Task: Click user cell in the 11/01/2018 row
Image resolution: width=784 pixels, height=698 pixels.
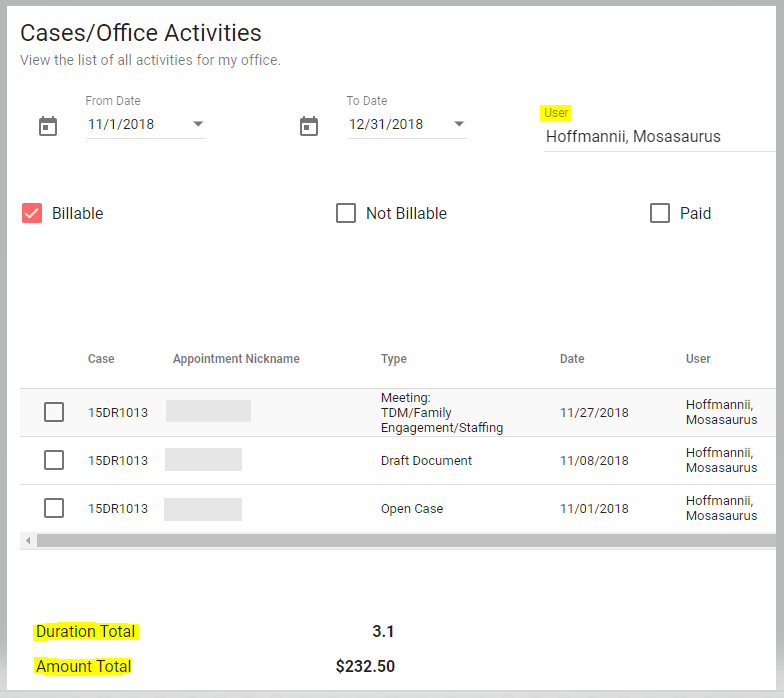Action: click(x=722, y=508)
